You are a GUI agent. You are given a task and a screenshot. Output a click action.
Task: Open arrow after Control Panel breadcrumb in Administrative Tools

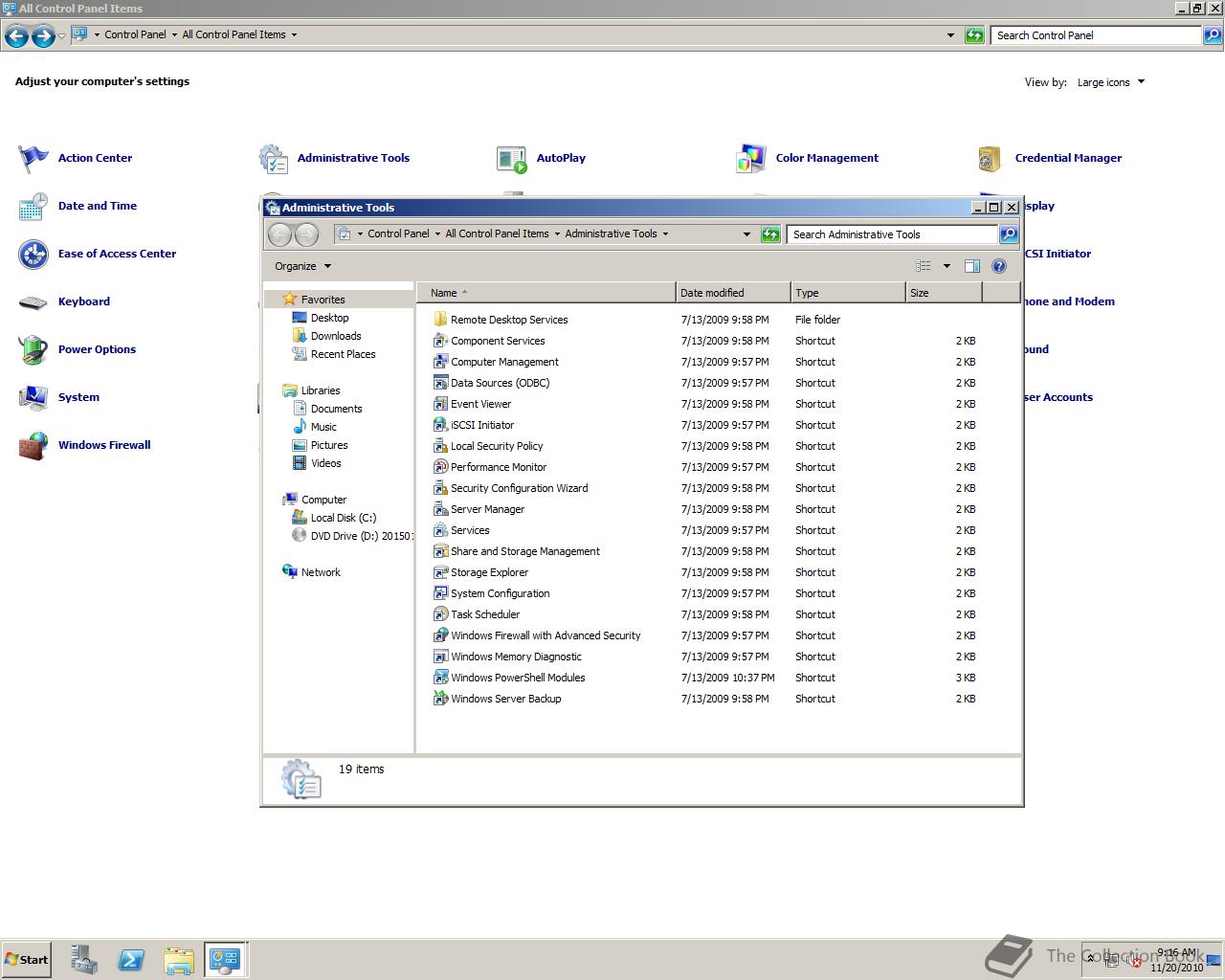tap(437, 234)
